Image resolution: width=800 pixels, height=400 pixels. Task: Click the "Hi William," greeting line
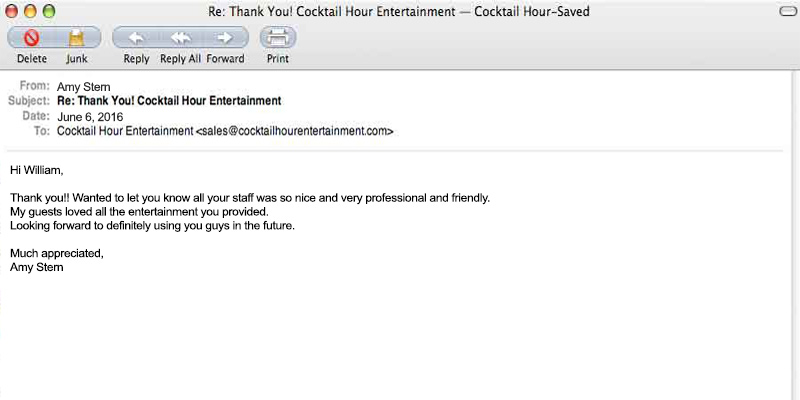(x=36, y=170)
